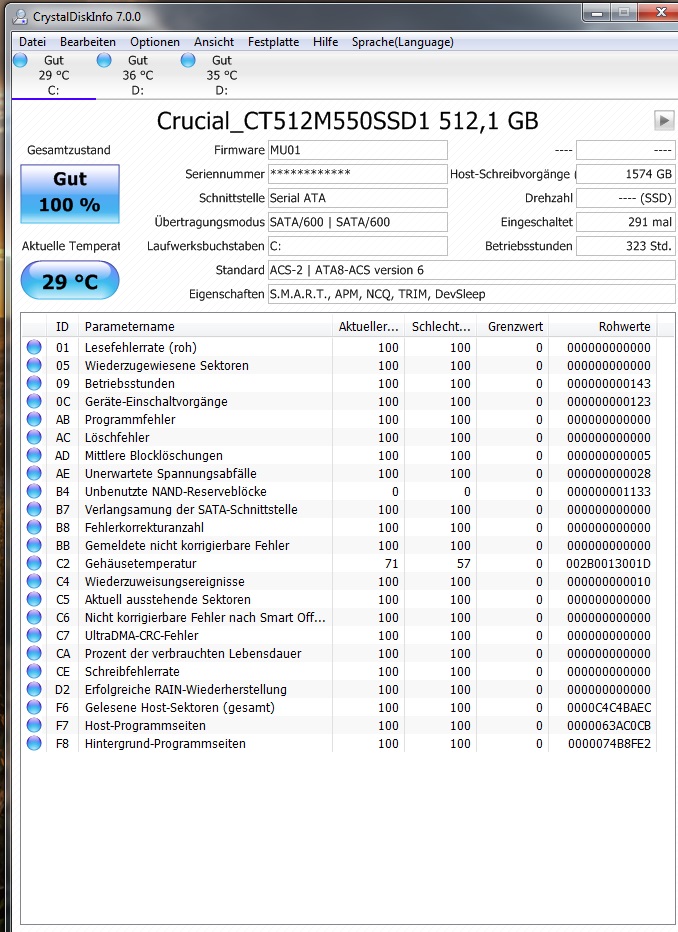Click status icon of Gehäusetemperatur row

[34, 563]
